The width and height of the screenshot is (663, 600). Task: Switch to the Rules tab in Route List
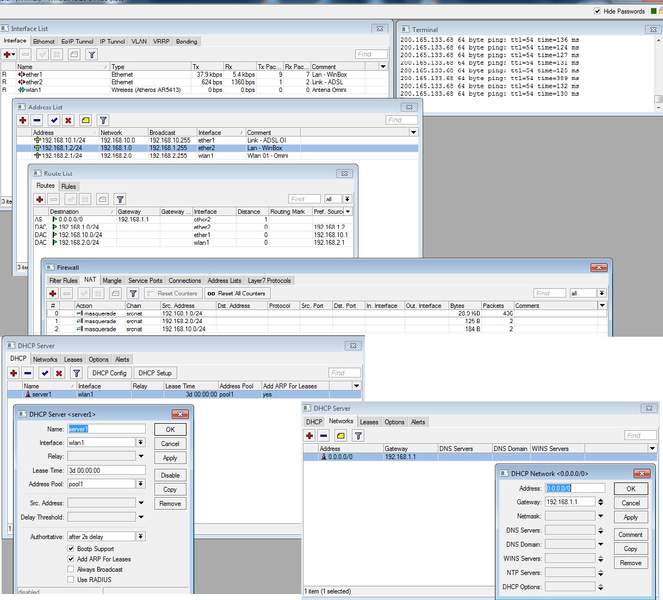(x=68, y=186)
